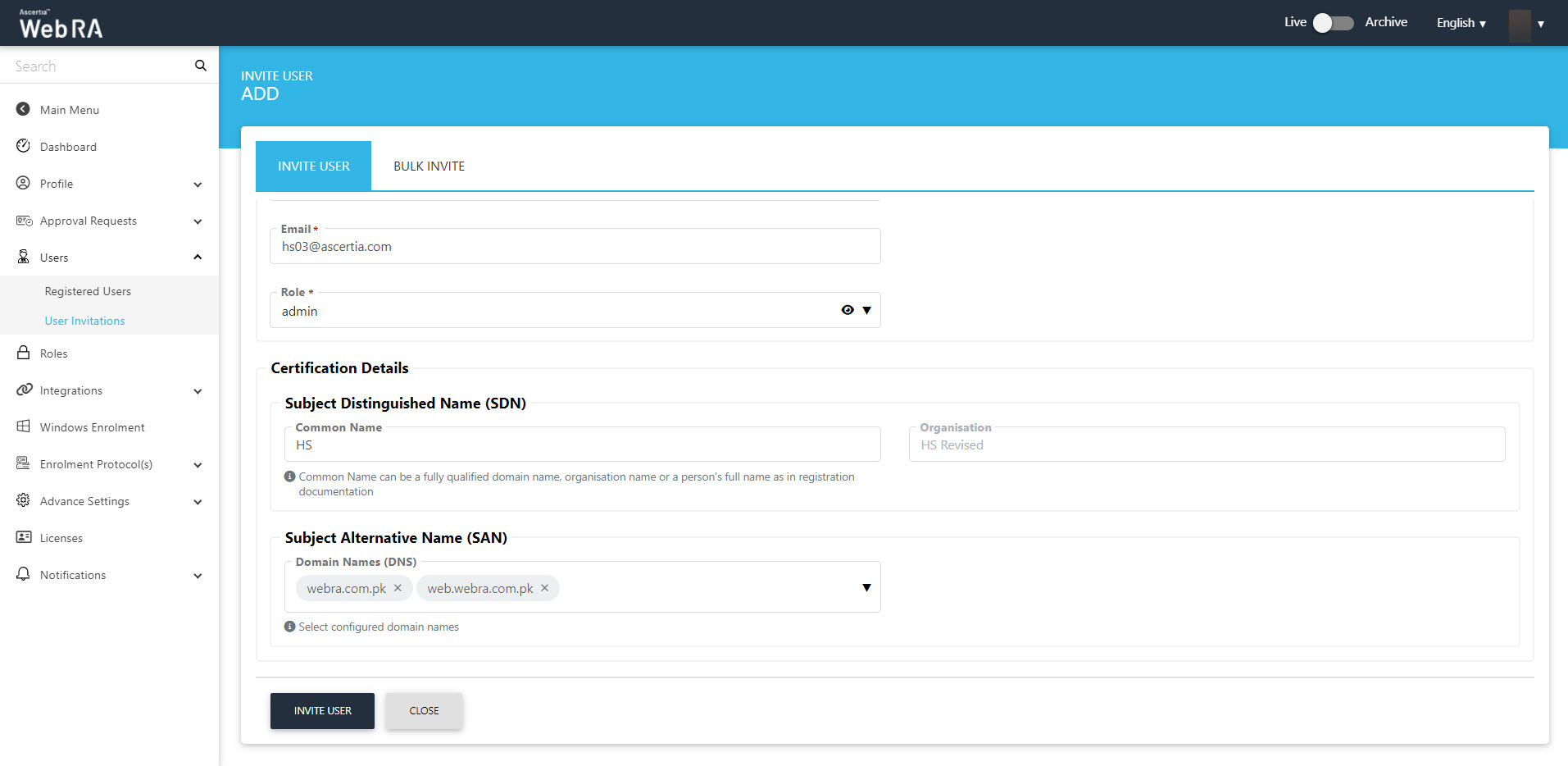This screenshot has width=1568, height=766.
Task: View role details with eye icon
Action: coord(847,310)
